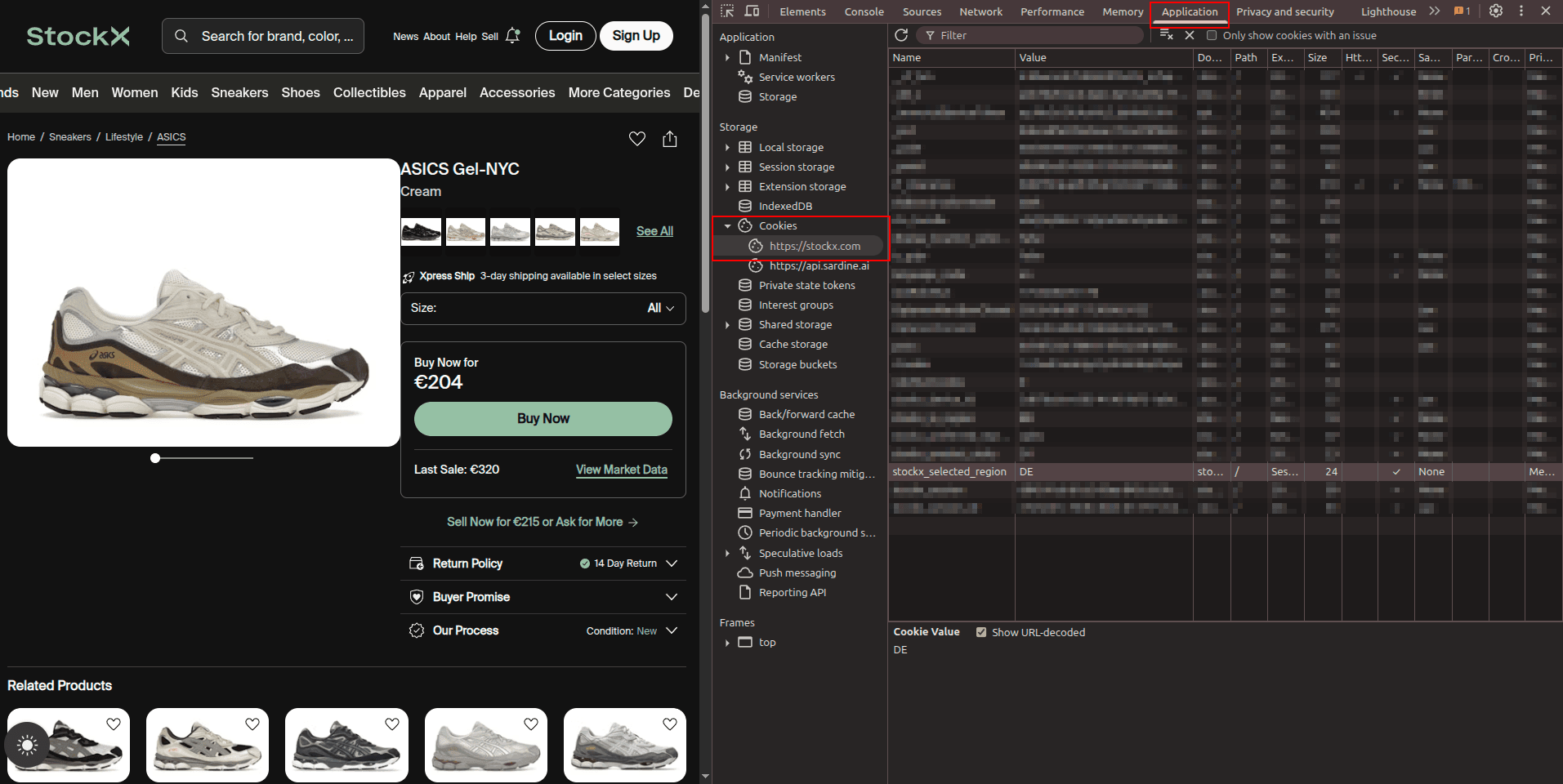Image resolution: width=1563 pixels, height=784 pixels.
Task: Toggle the device toolbar icon in DevTools
Action: click(752, 11)
